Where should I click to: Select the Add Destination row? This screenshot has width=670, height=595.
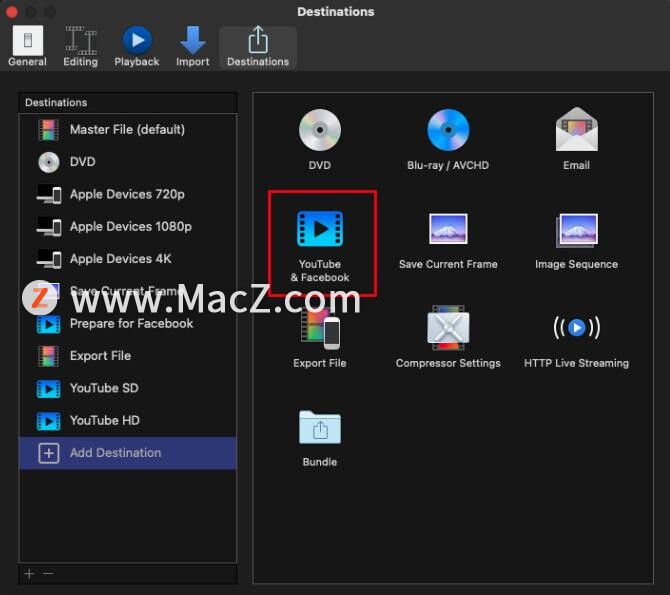[128, 453]
